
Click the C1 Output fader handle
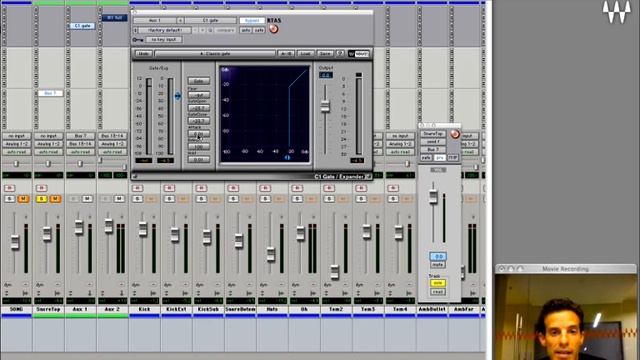325,106
